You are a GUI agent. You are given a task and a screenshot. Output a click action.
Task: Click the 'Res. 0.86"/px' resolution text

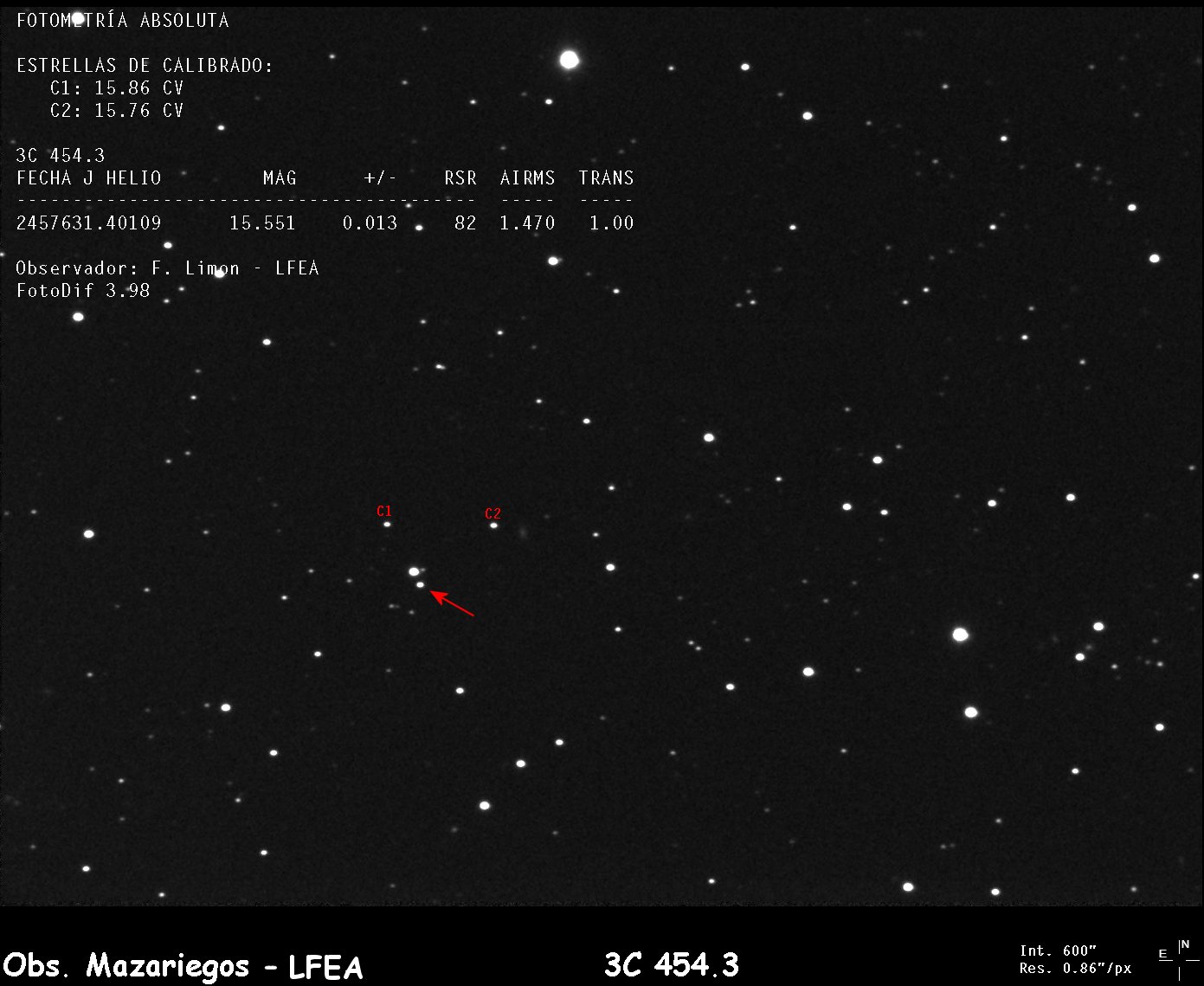point(1075,969)
